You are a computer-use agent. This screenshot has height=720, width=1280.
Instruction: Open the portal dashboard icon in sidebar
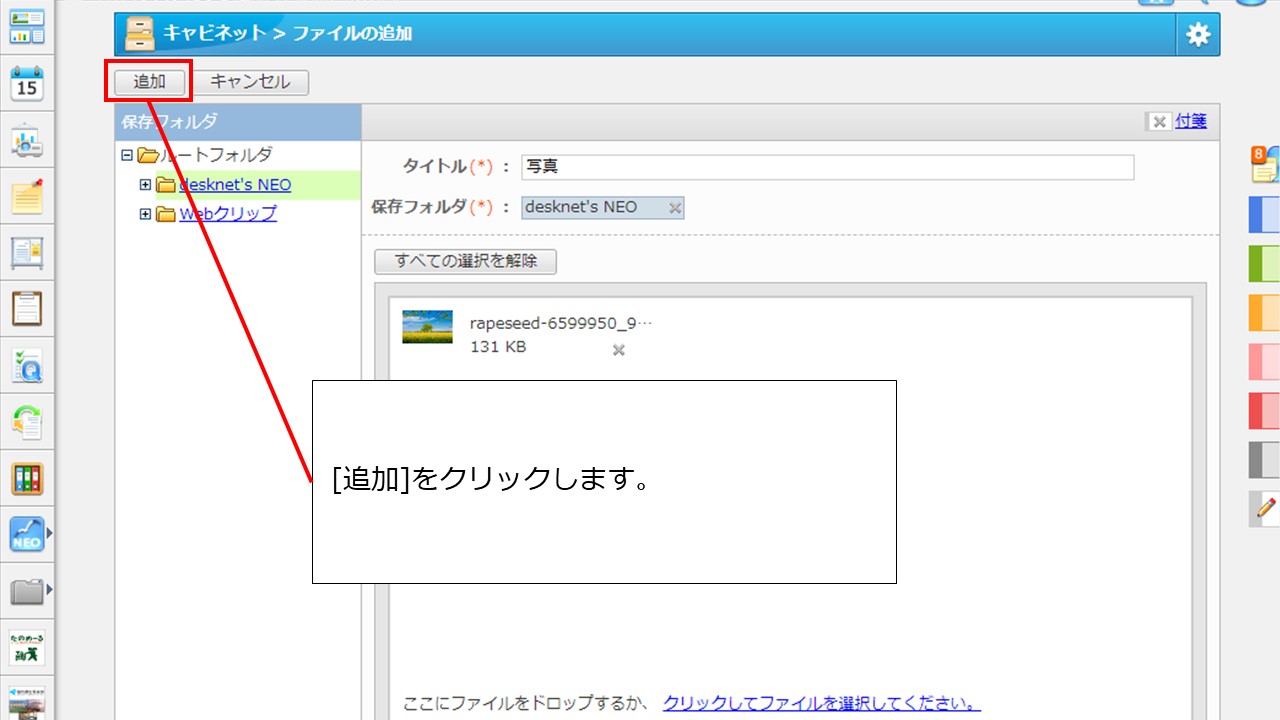[27, 26]
